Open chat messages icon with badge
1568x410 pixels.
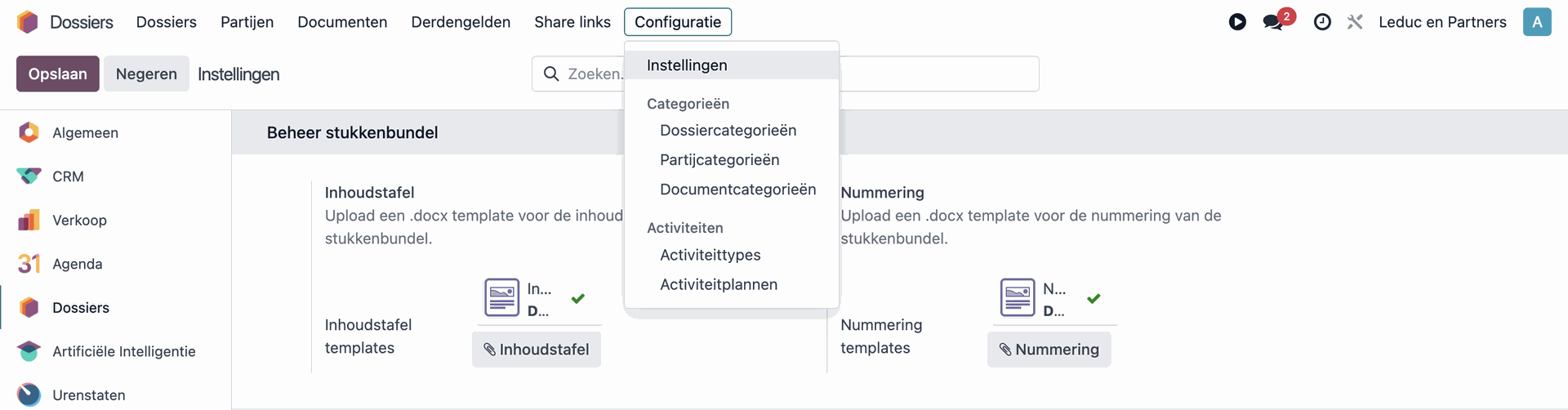pyautogui.click(x=1274, y=22)
